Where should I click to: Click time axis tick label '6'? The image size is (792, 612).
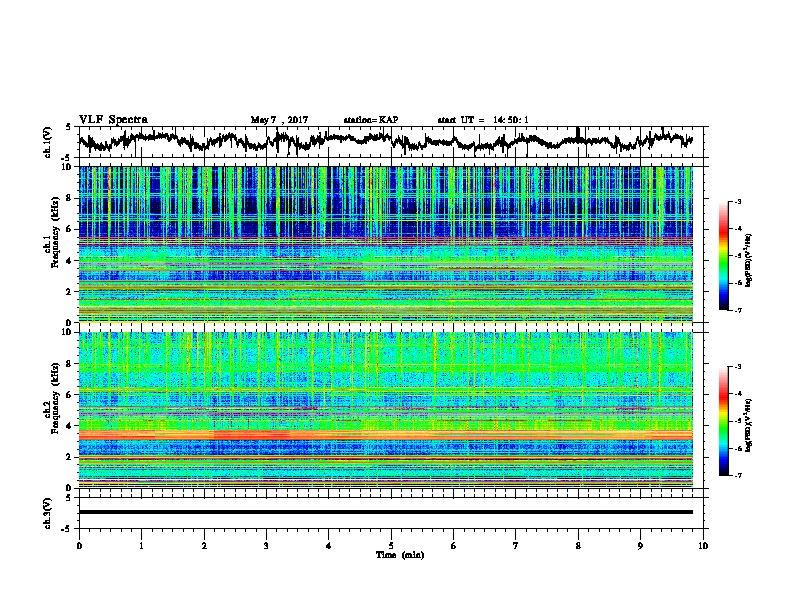click(454, 546)
